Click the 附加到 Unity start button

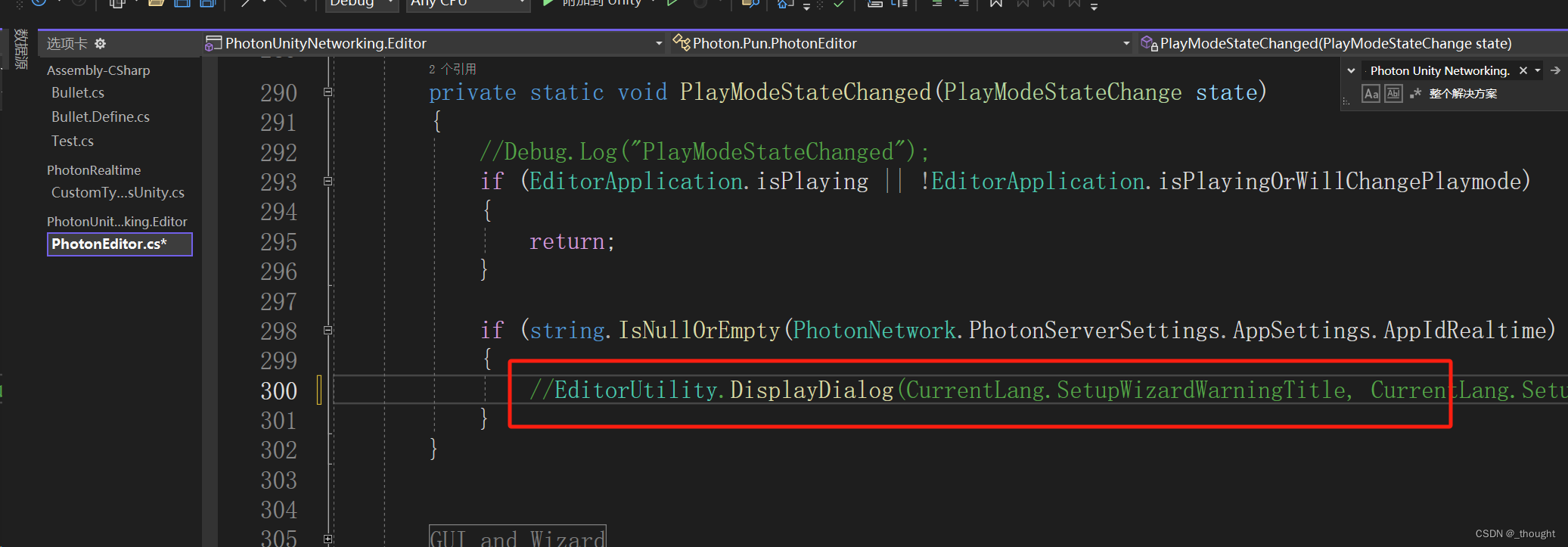(592, 4)
